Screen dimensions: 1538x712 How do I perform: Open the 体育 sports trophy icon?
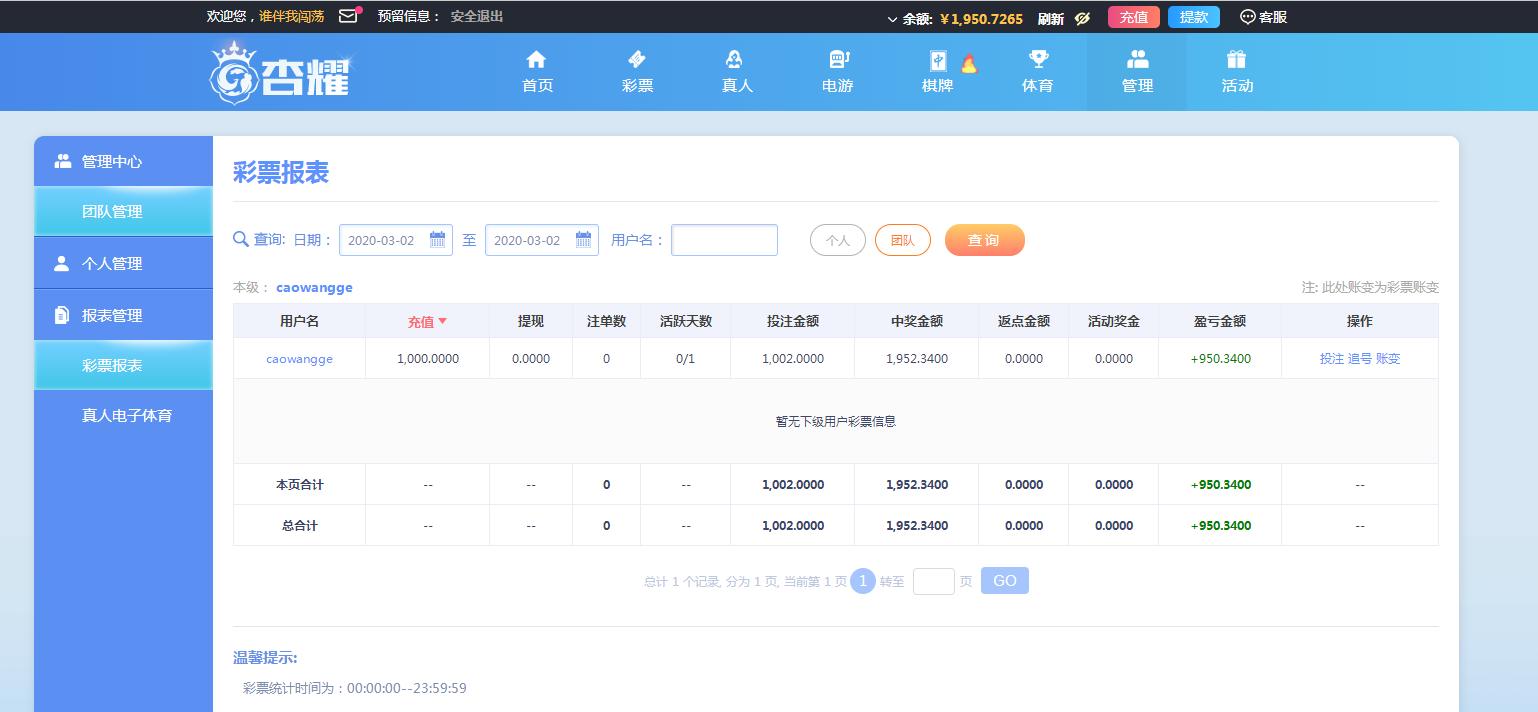(x=1038, y=60)
